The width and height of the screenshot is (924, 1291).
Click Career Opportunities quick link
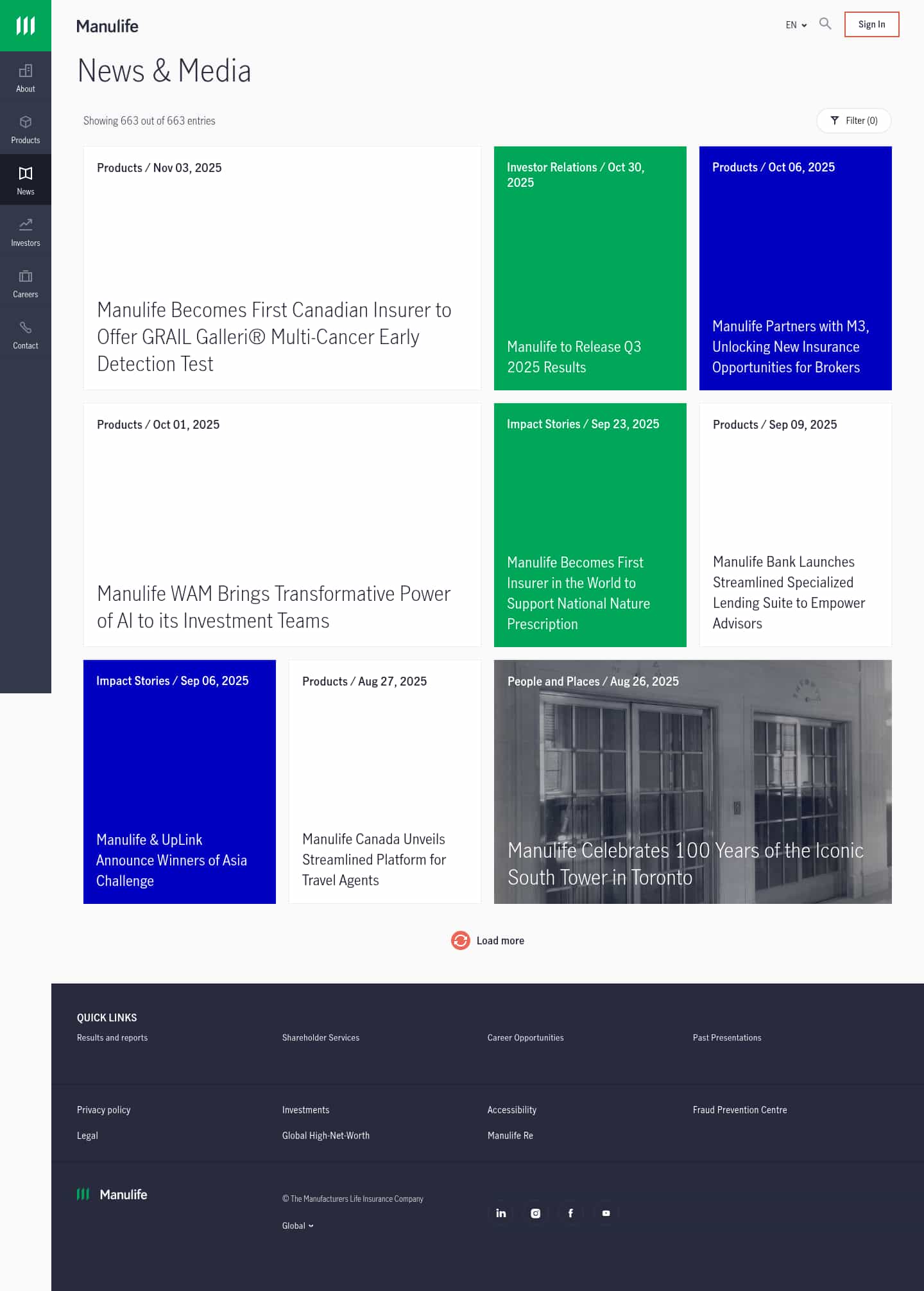point(526,1037)
